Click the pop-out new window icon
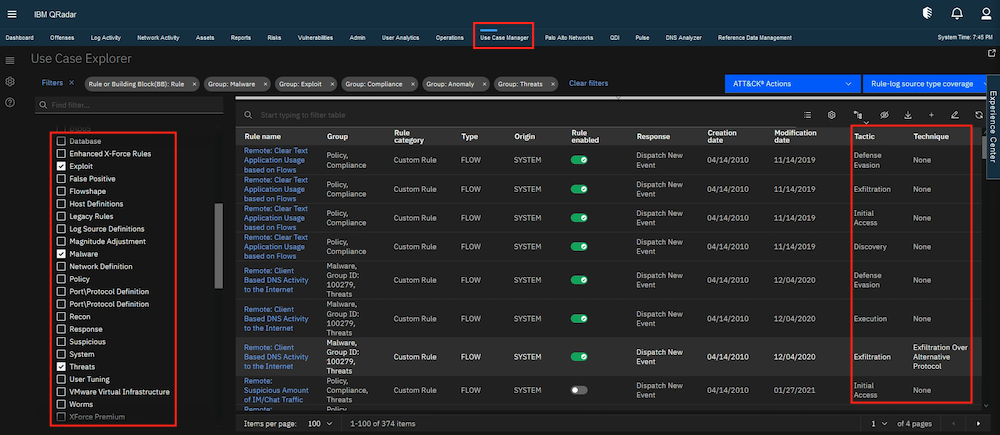 click(991, 54)
